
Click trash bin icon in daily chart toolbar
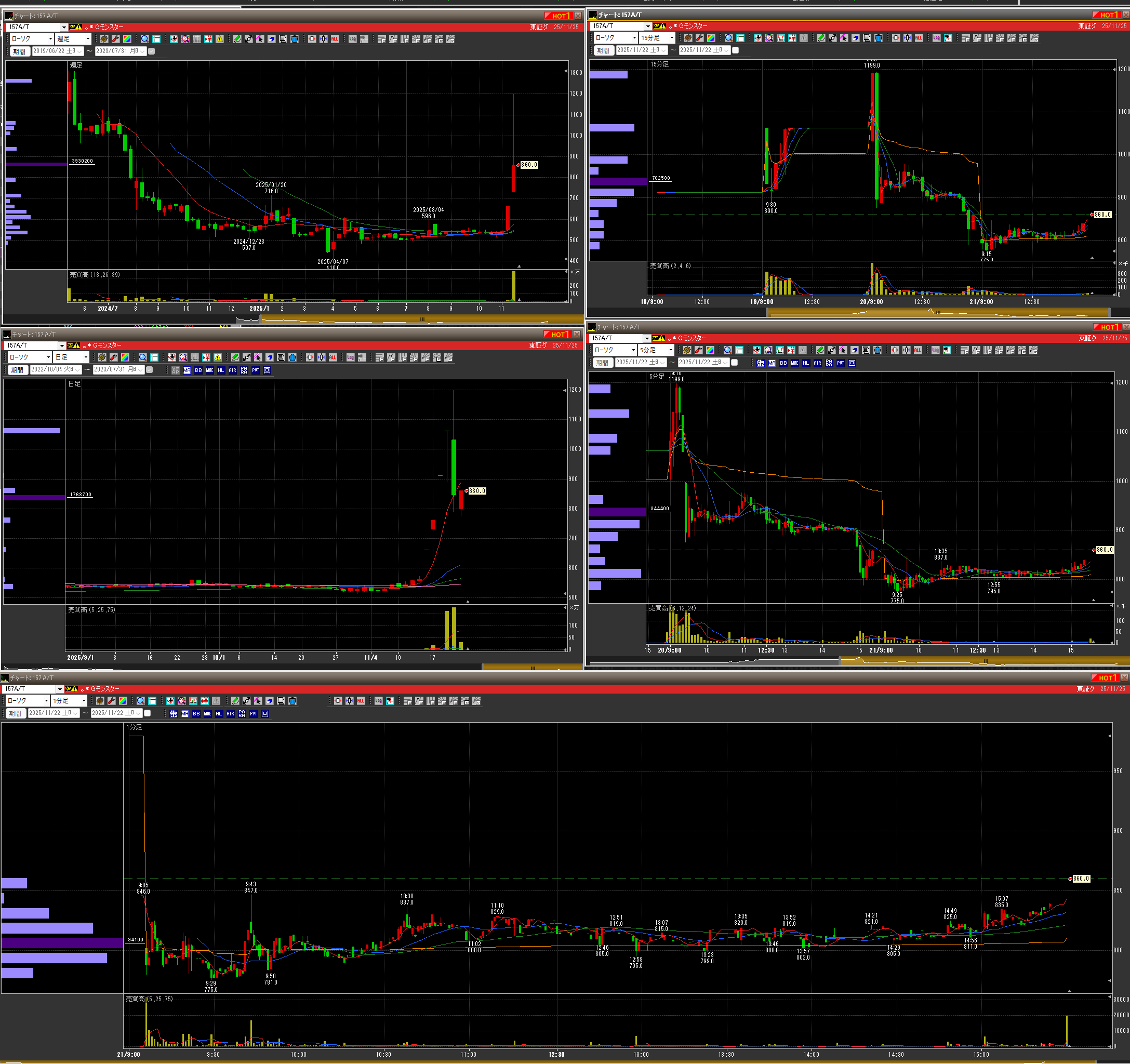[292, 357]
